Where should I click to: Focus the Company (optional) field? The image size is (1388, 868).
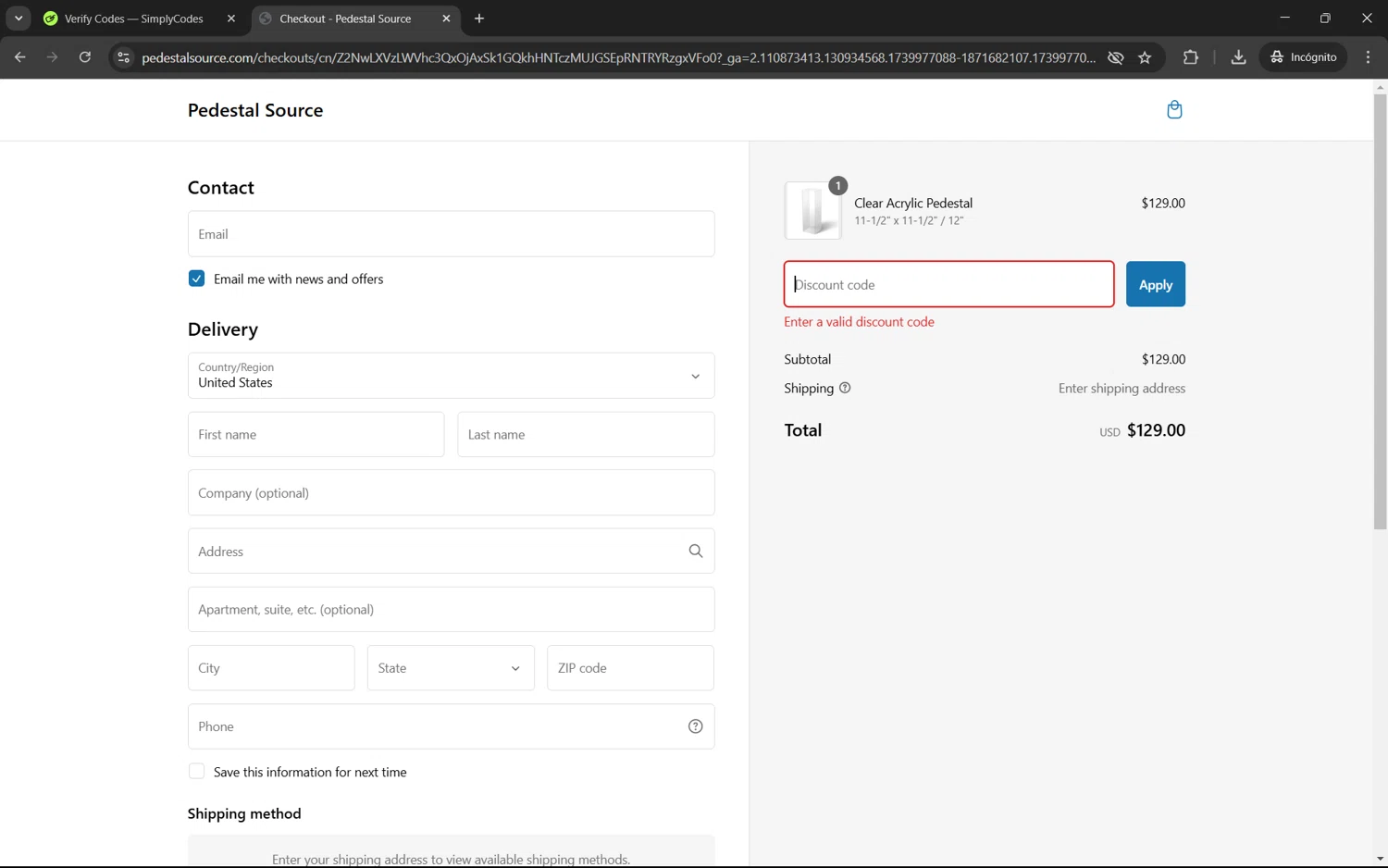(451, 492)
